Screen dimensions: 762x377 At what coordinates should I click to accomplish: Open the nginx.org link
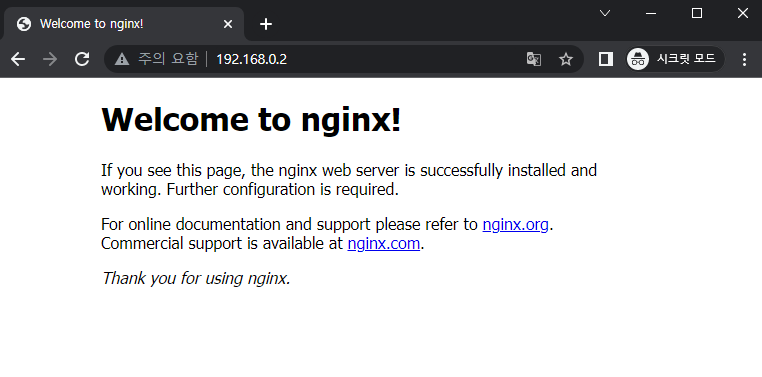pyautogui.click(x=515, y=224)
